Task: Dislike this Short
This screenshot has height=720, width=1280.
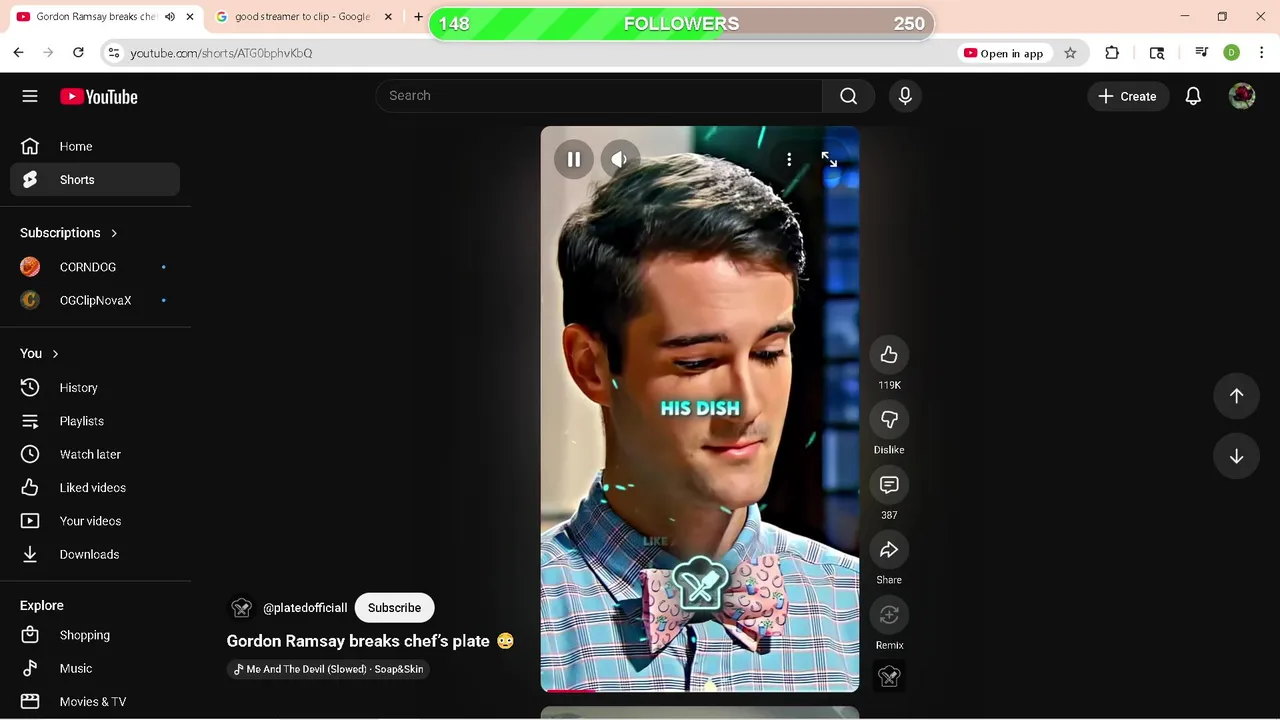Action: point(889,420)
